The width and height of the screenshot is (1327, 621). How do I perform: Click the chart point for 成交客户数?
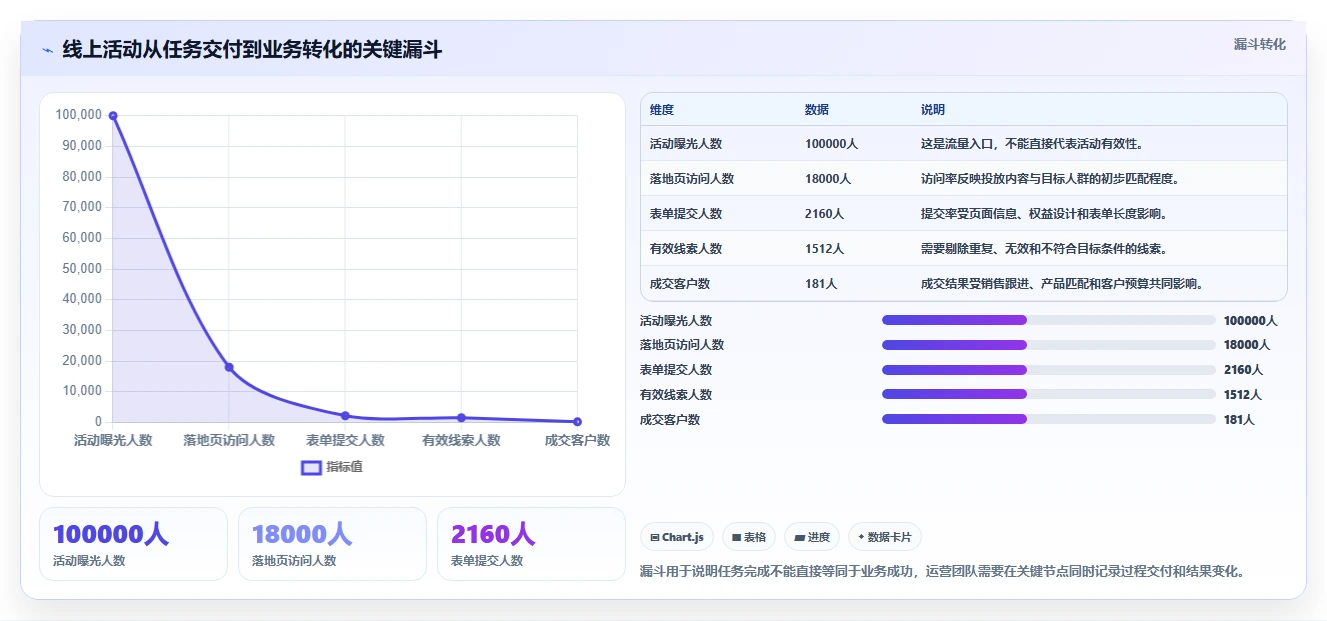click(577, 422)
